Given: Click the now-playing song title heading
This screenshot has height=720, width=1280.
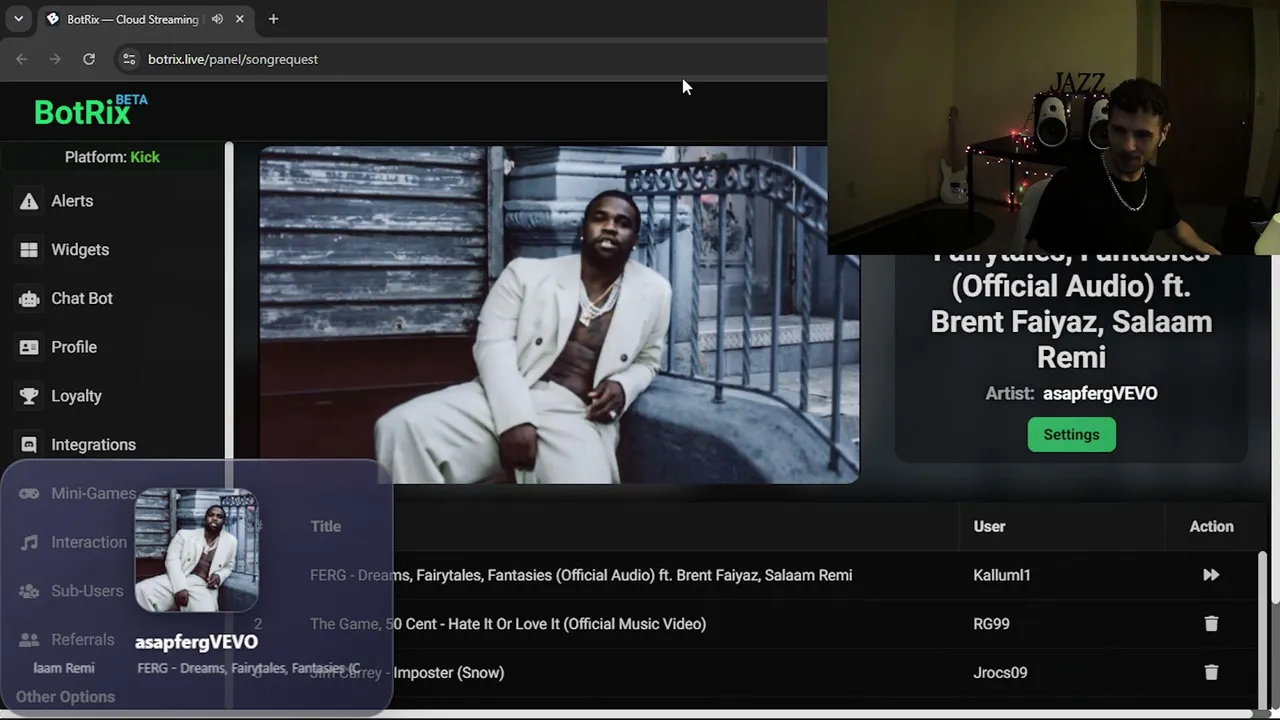Looking at the screenshot, I should pyautogui.click(x=1071, y=305).
